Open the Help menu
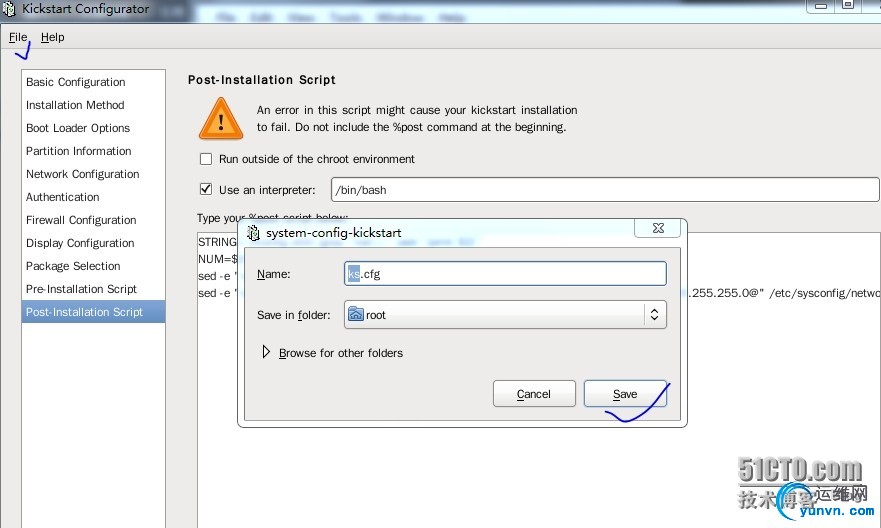 (52, 37)
